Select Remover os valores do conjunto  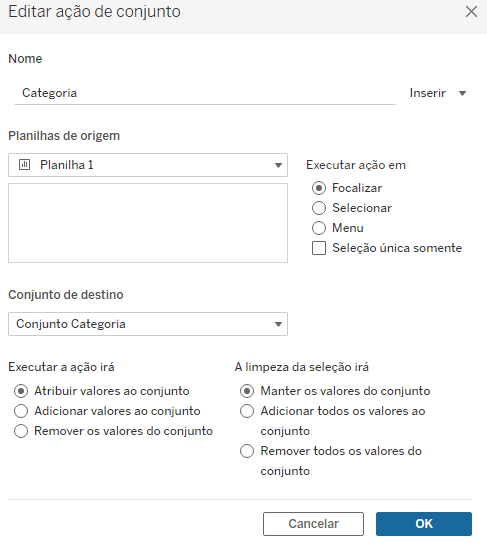tap(21, 431)
